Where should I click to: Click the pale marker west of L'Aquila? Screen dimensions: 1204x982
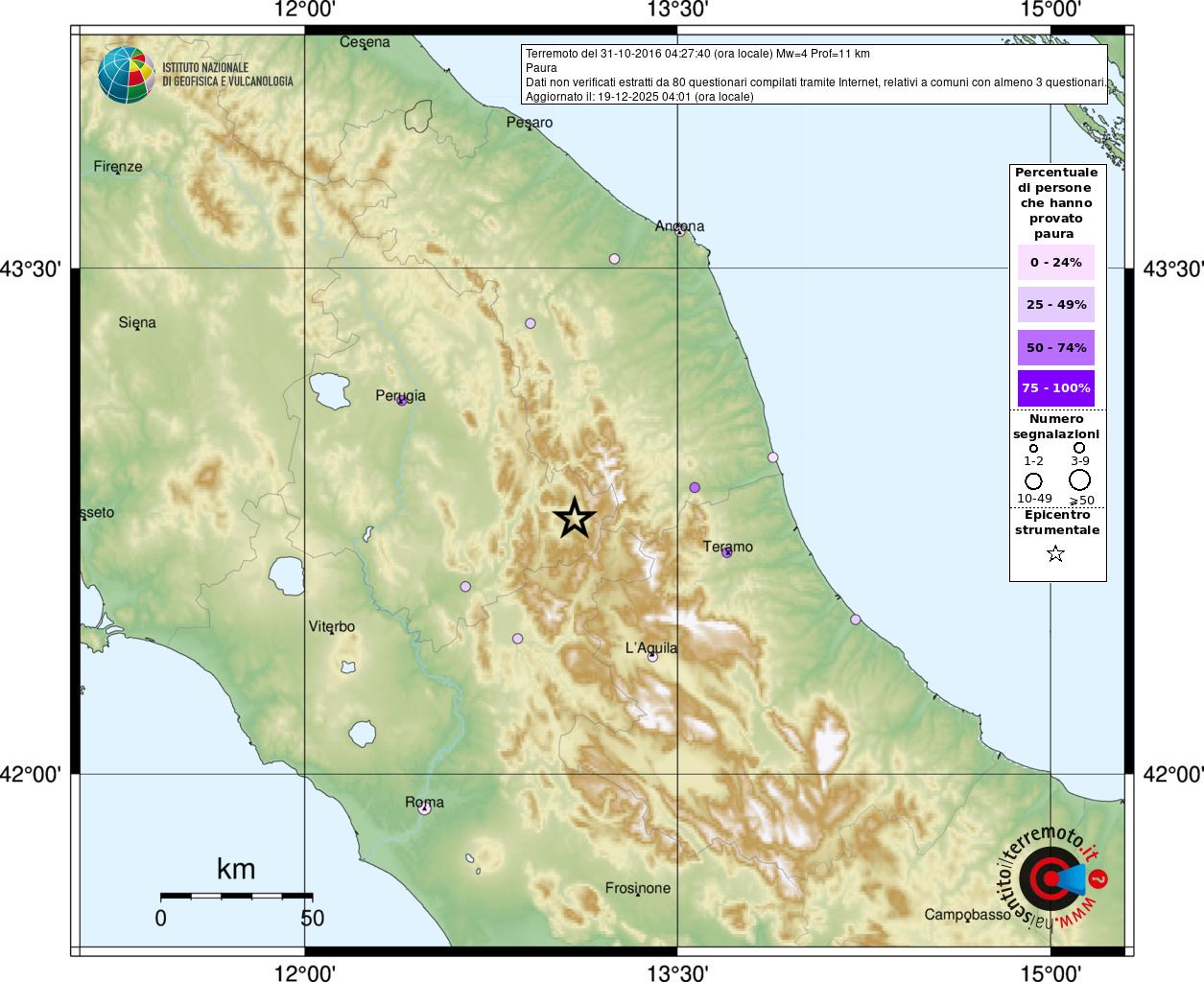(x=517, y=639)
